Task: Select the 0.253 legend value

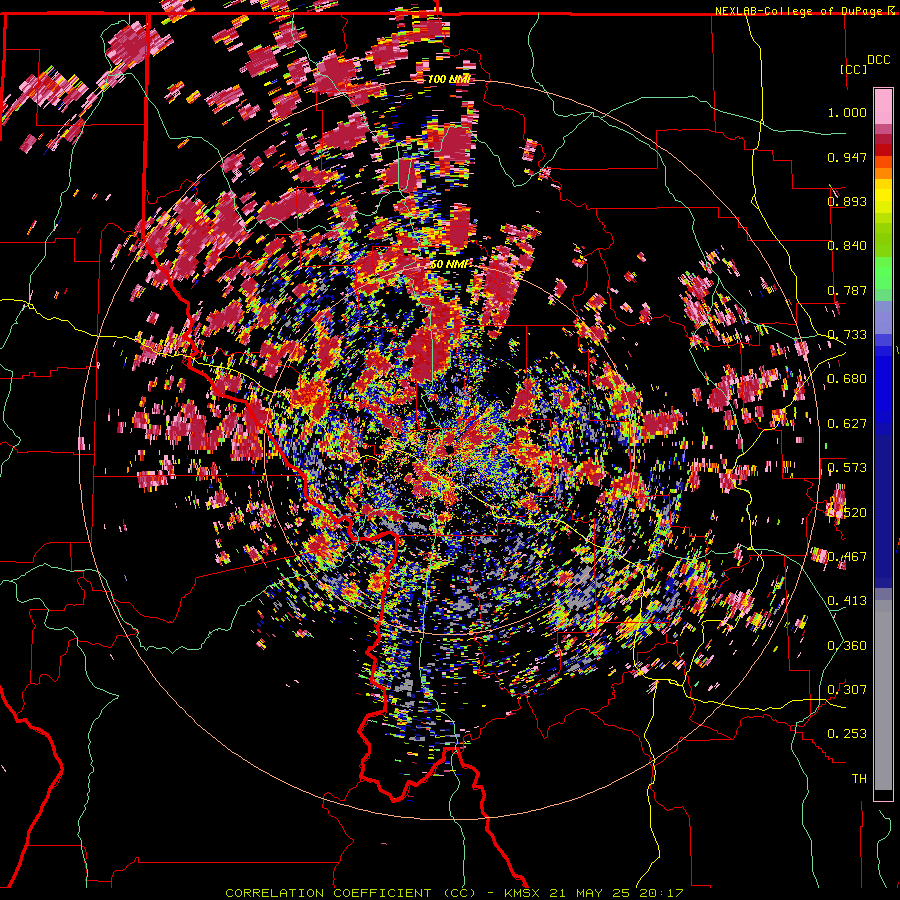Action: [847, 734]
